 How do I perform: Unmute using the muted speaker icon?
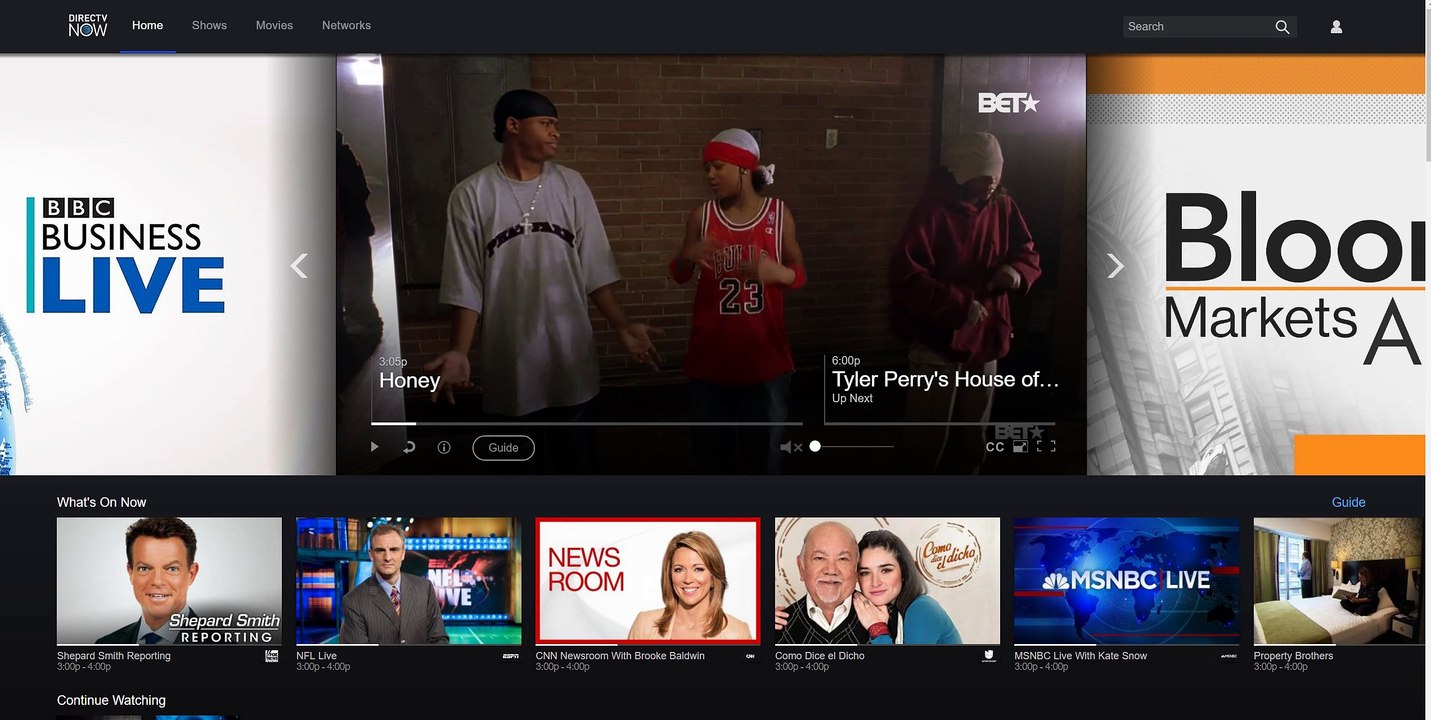coord(791,447)
